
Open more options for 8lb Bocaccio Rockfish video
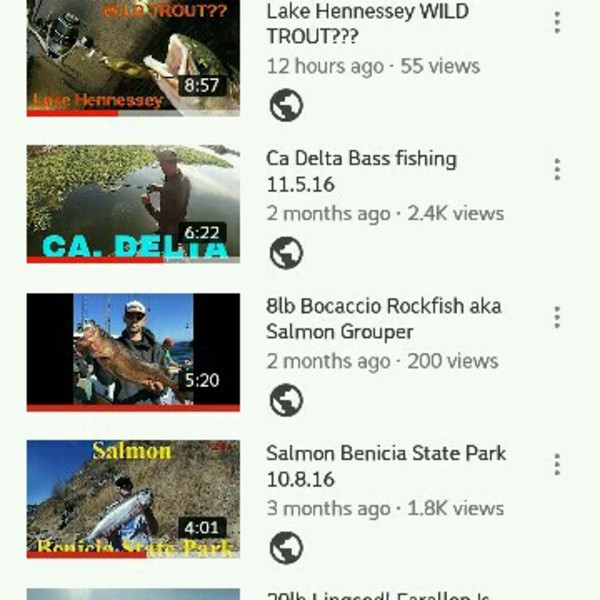(x=557, y=317)
